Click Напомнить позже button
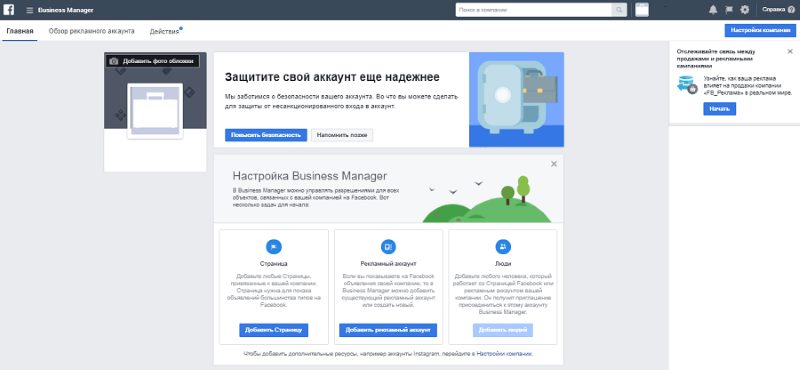 click(x=342, y=135)
